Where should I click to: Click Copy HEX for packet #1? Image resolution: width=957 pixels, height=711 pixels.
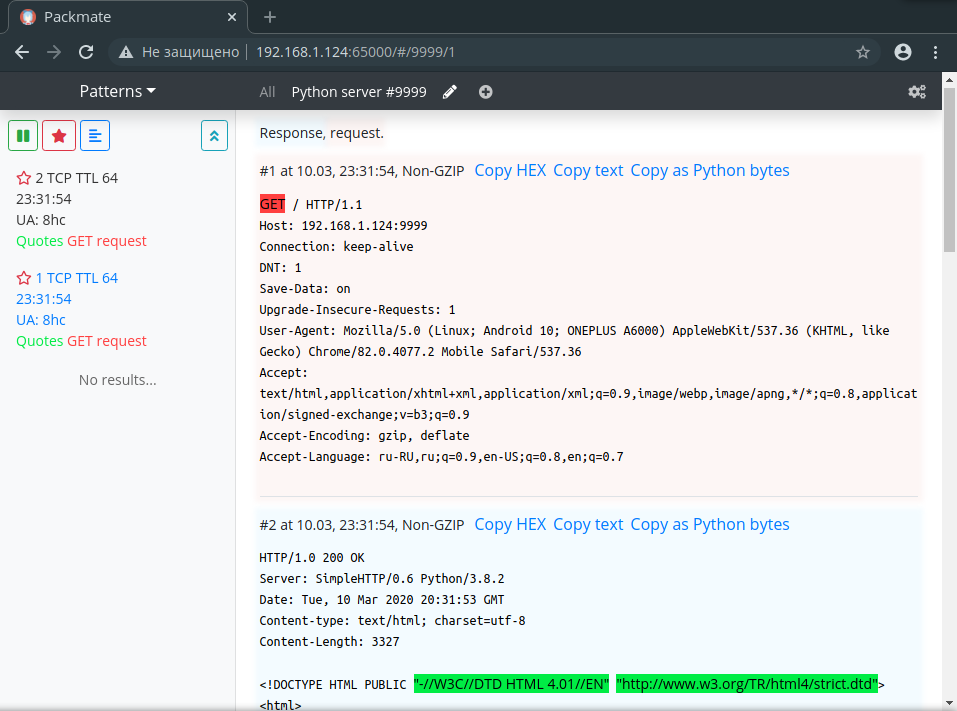[510, 170]
